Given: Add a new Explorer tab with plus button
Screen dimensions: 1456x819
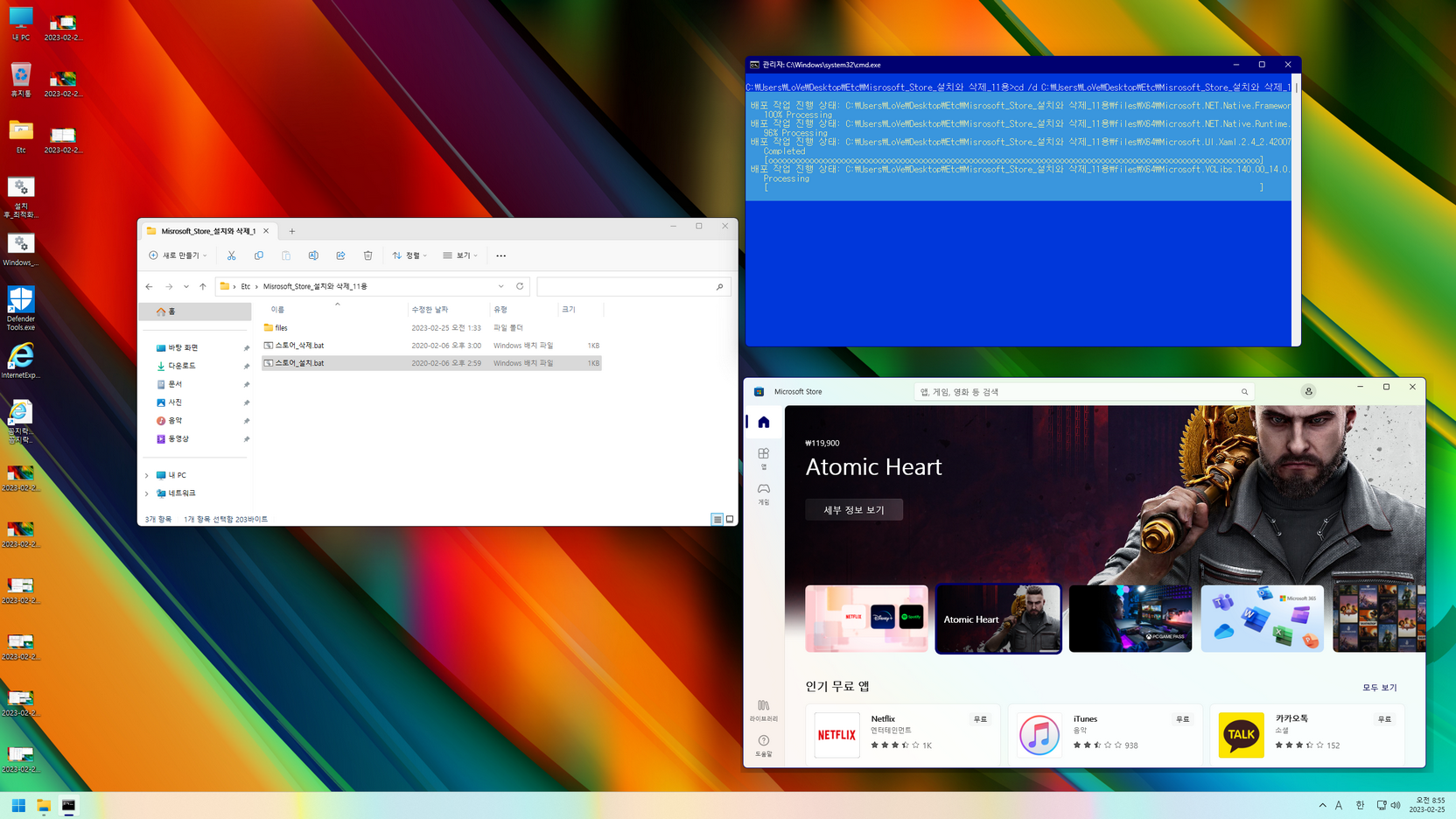Looking at the screenshot, I should (x=292, y=231).
